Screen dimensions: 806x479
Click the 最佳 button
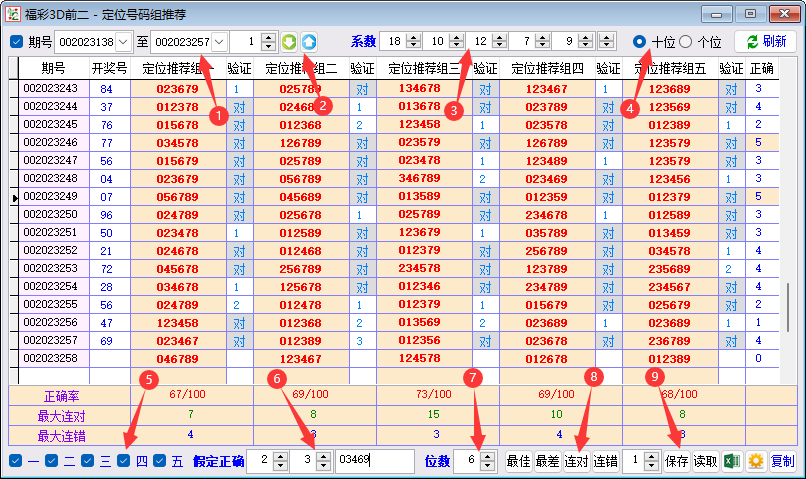(x=518, y=461)
